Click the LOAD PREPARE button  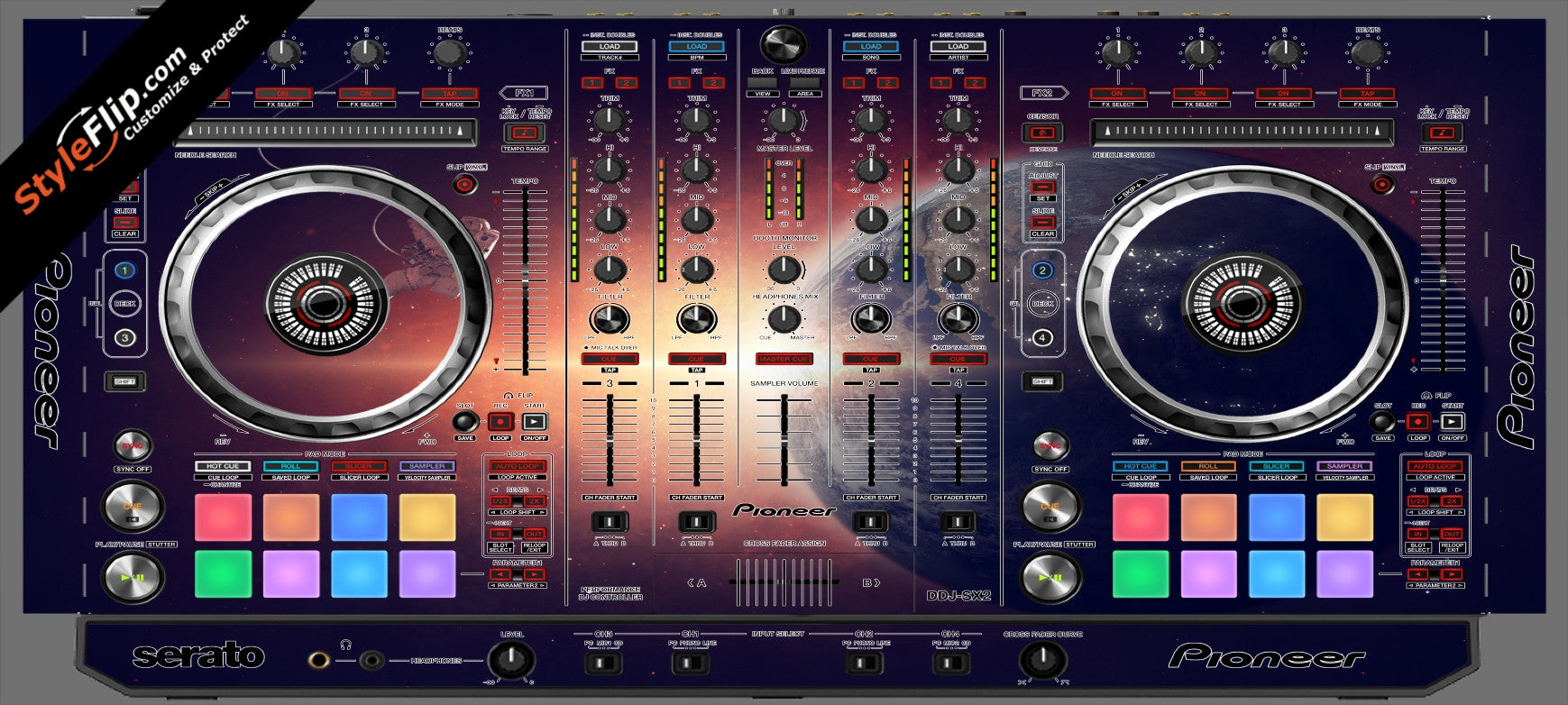[x=805, y=82]
